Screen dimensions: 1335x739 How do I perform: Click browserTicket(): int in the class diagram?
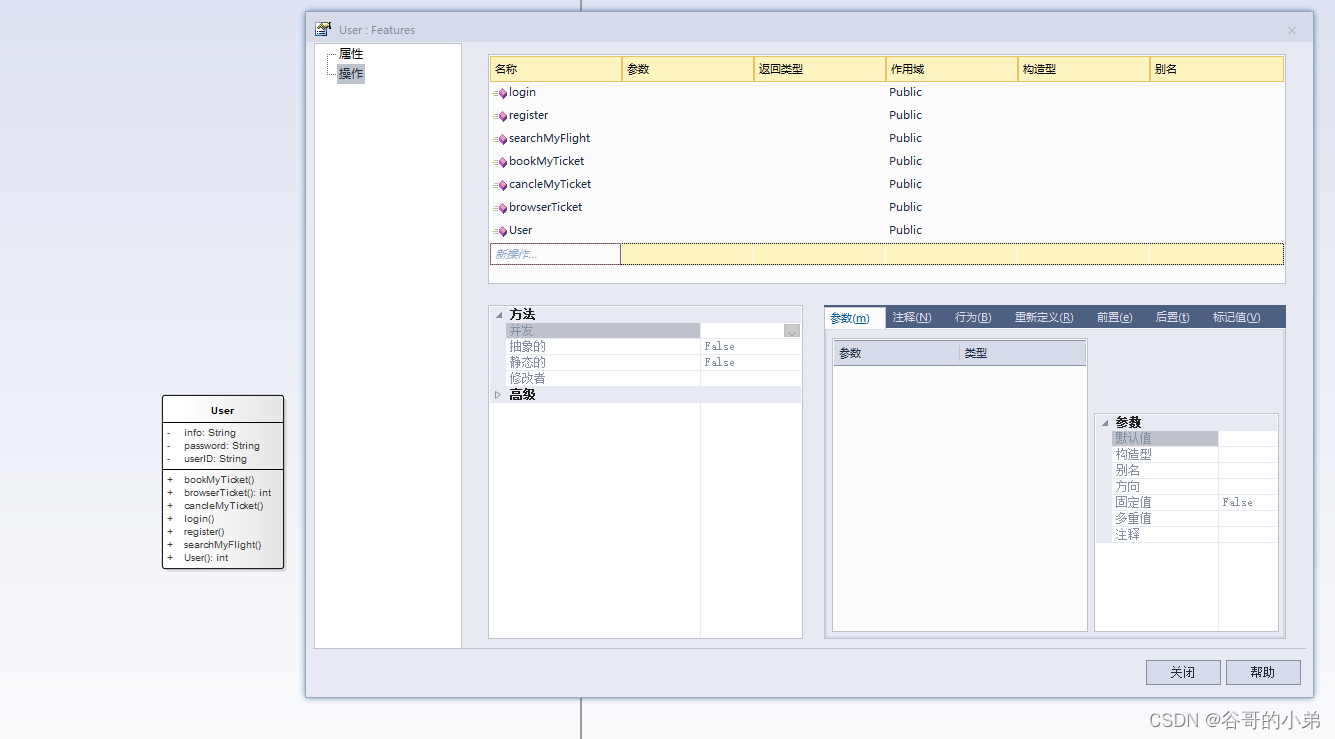[x=227, y=493]
